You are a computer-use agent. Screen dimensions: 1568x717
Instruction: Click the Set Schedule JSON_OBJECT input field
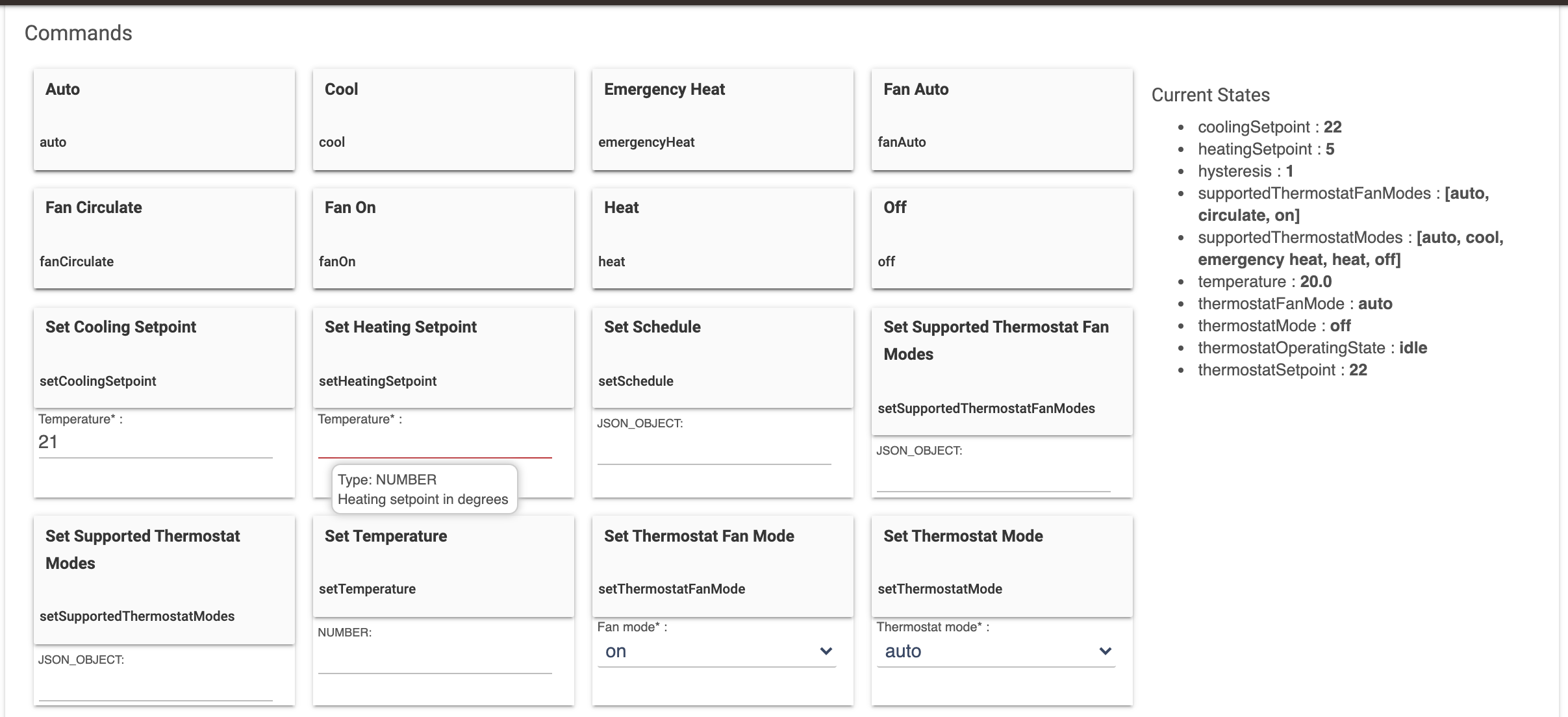[714, 449]
